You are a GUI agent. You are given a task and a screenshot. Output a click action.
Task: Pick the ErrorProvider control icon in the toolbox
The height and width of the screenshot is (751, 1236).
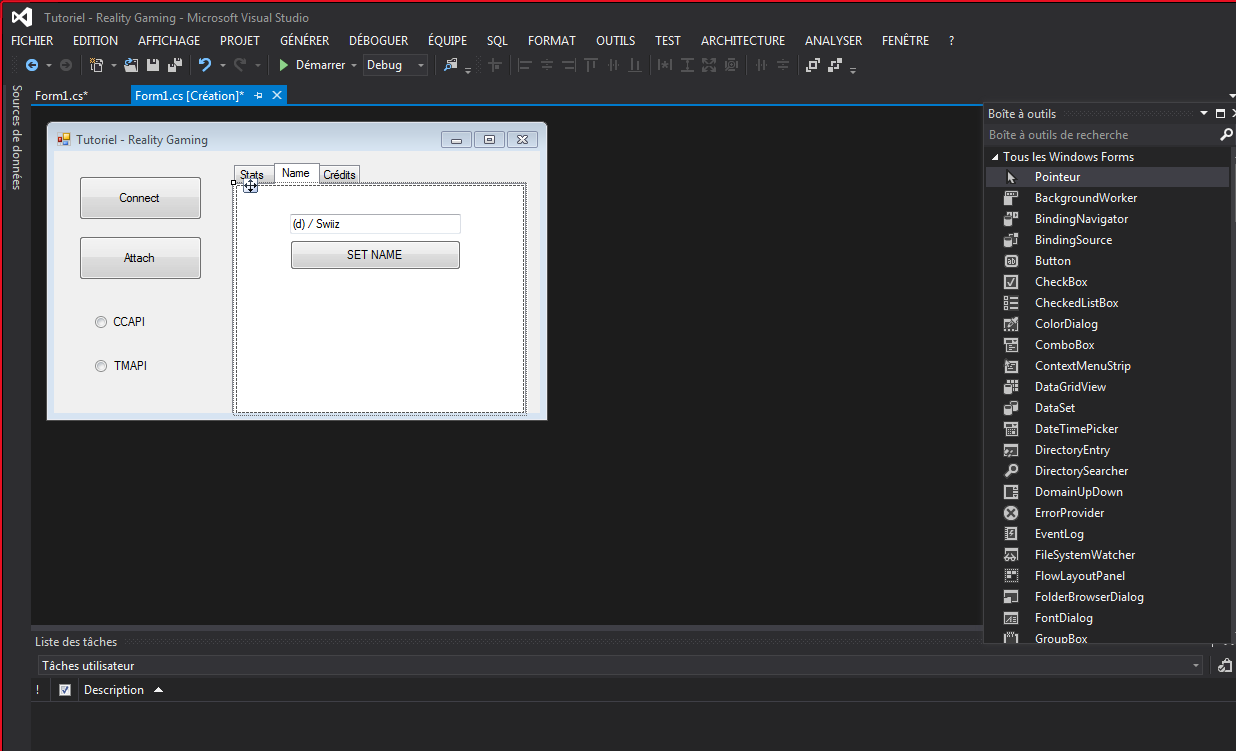pyautogui.click(x=1011, y=513)
